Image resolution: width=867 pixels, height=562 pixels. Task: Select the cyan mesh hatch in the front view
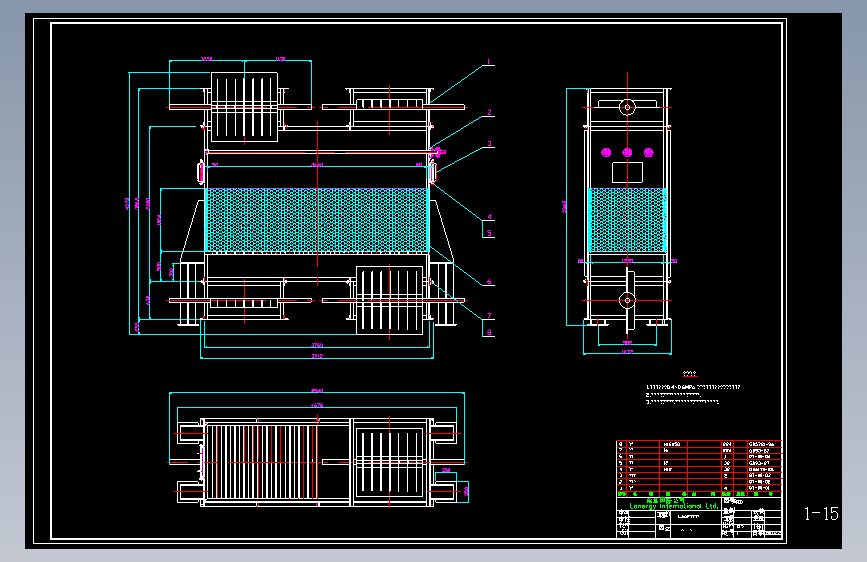(x=317, y=220)
